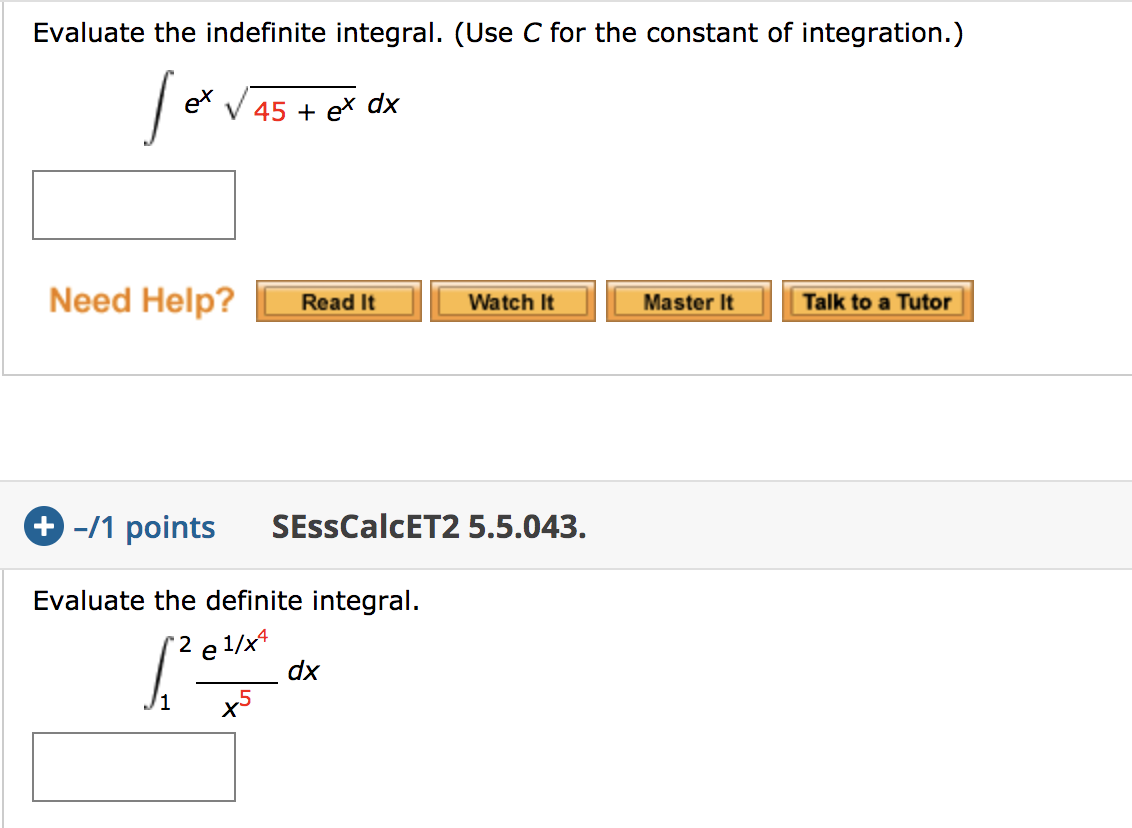The height and width of the screenshot is (828, 1132).
Task: Click the Need Help? label
Action: (x=140, y=300)
